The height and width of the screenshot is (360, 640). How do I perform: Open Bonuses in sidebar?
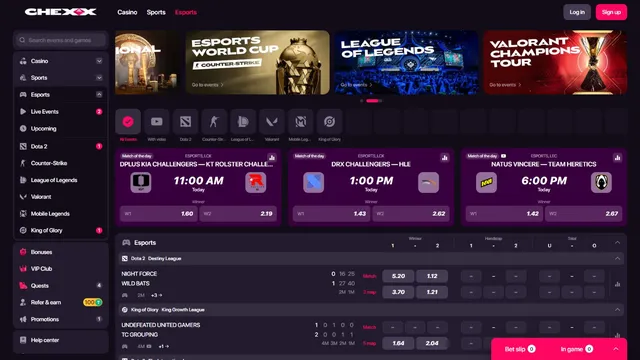coord(61,252)
